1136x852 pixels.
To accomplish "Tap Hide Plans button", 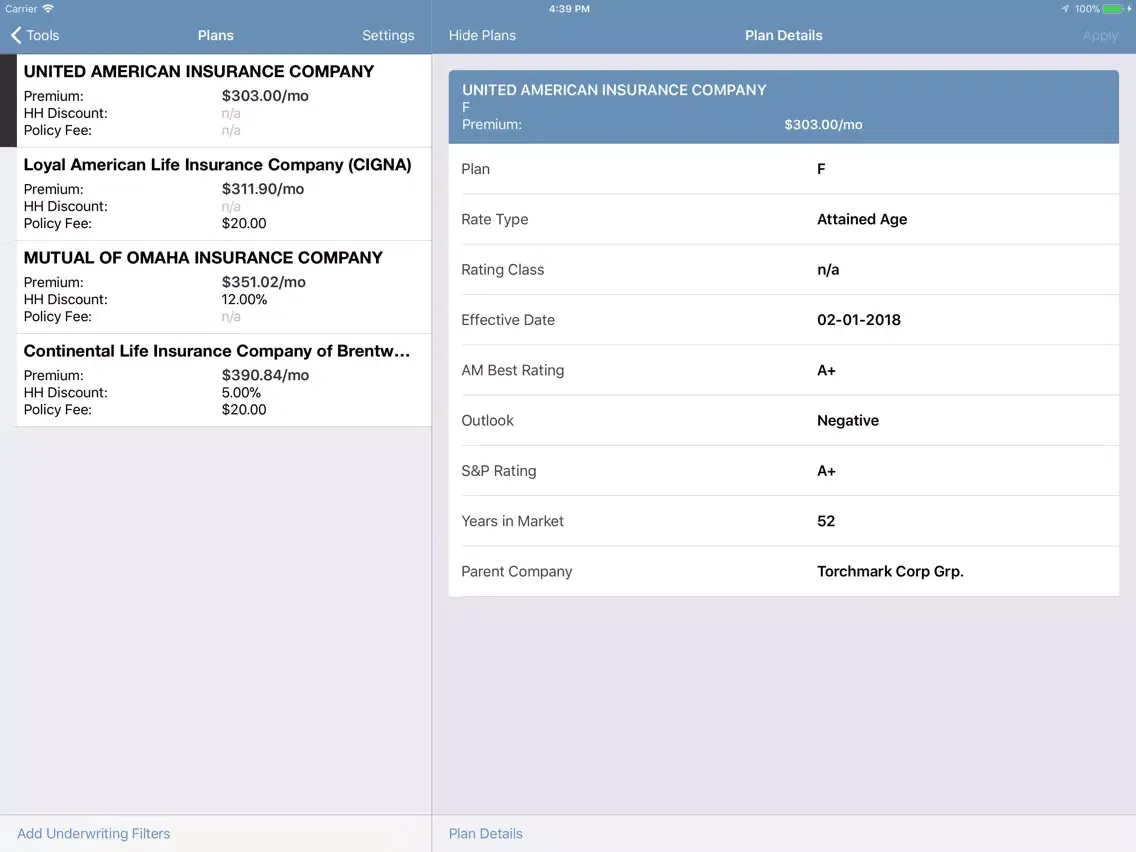I will point(482,36).
